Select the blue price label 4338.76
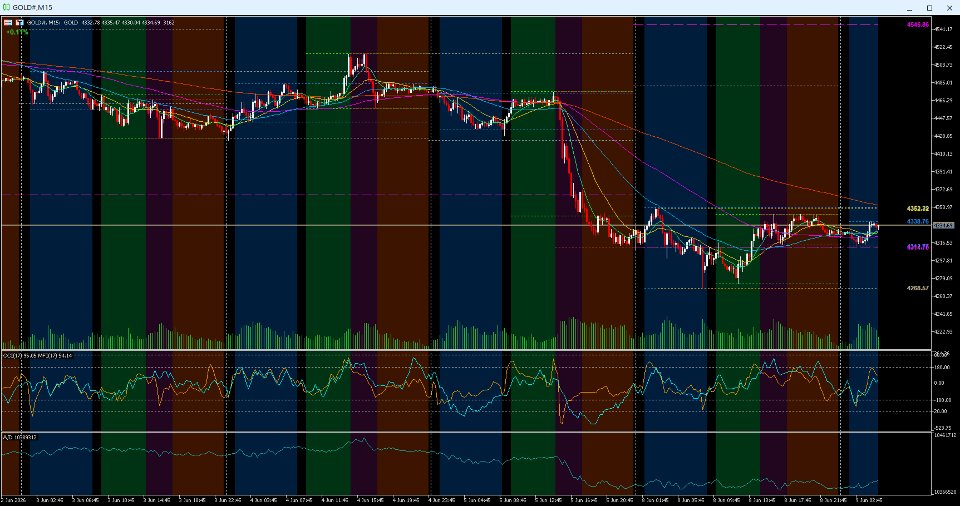The width and height of the screenshot is (960, 506). [918, 221]
